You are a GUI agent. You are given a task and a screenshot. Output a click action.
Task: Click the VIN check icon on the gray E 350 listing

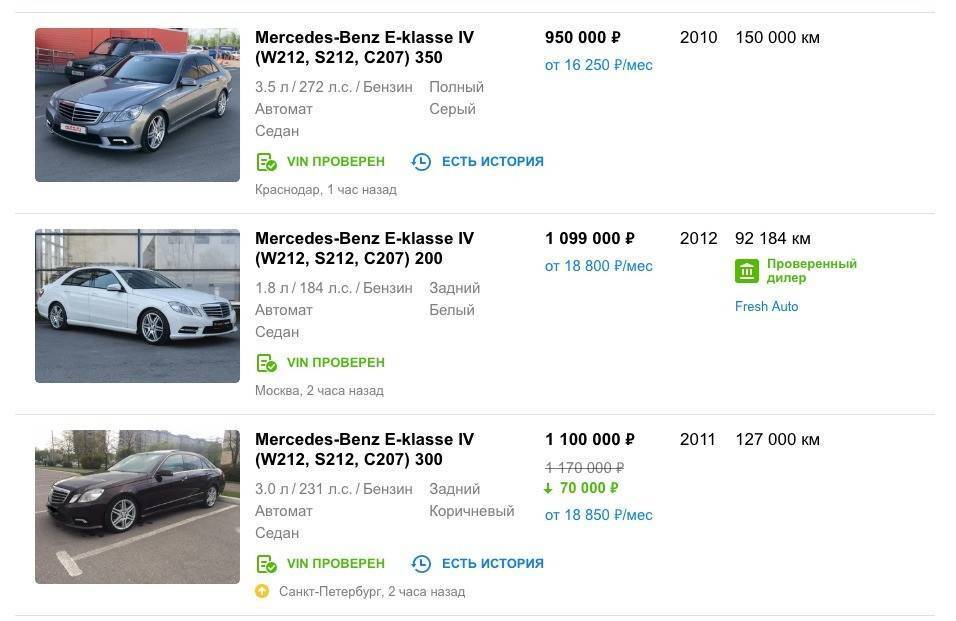click(x=266, y=162)
